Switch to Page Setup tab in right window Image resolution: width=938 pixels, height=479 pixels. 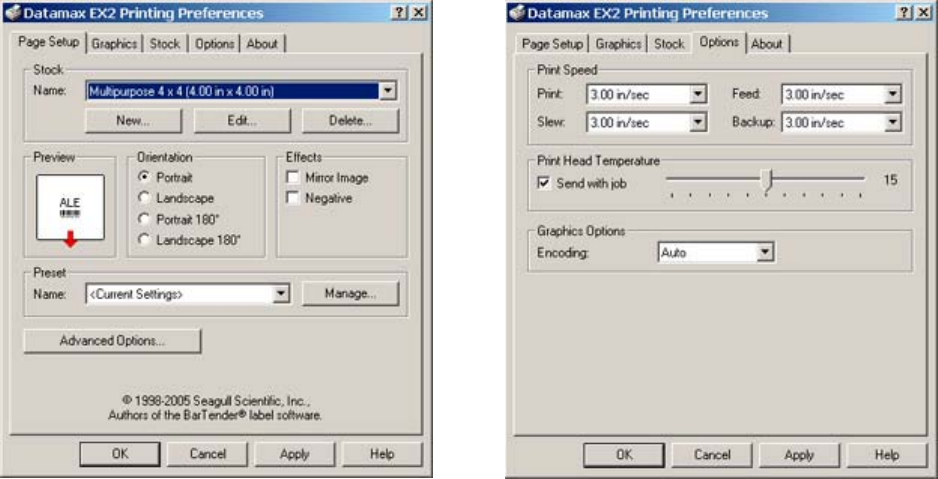tap(552, 44)
